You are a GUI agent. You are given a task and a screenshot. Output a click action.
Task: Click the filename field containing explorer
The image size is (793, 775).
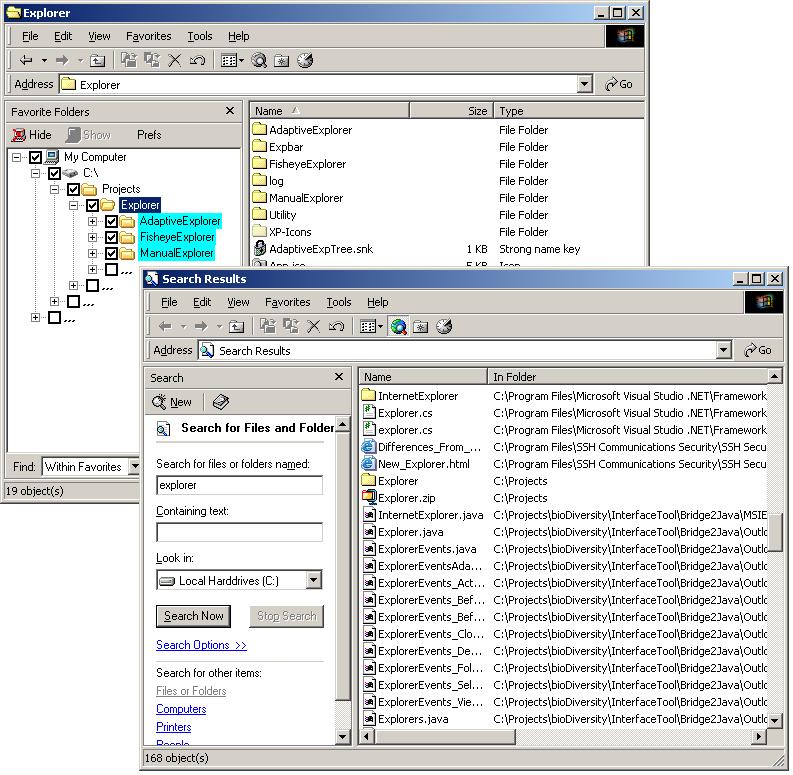tap(239, 485)
